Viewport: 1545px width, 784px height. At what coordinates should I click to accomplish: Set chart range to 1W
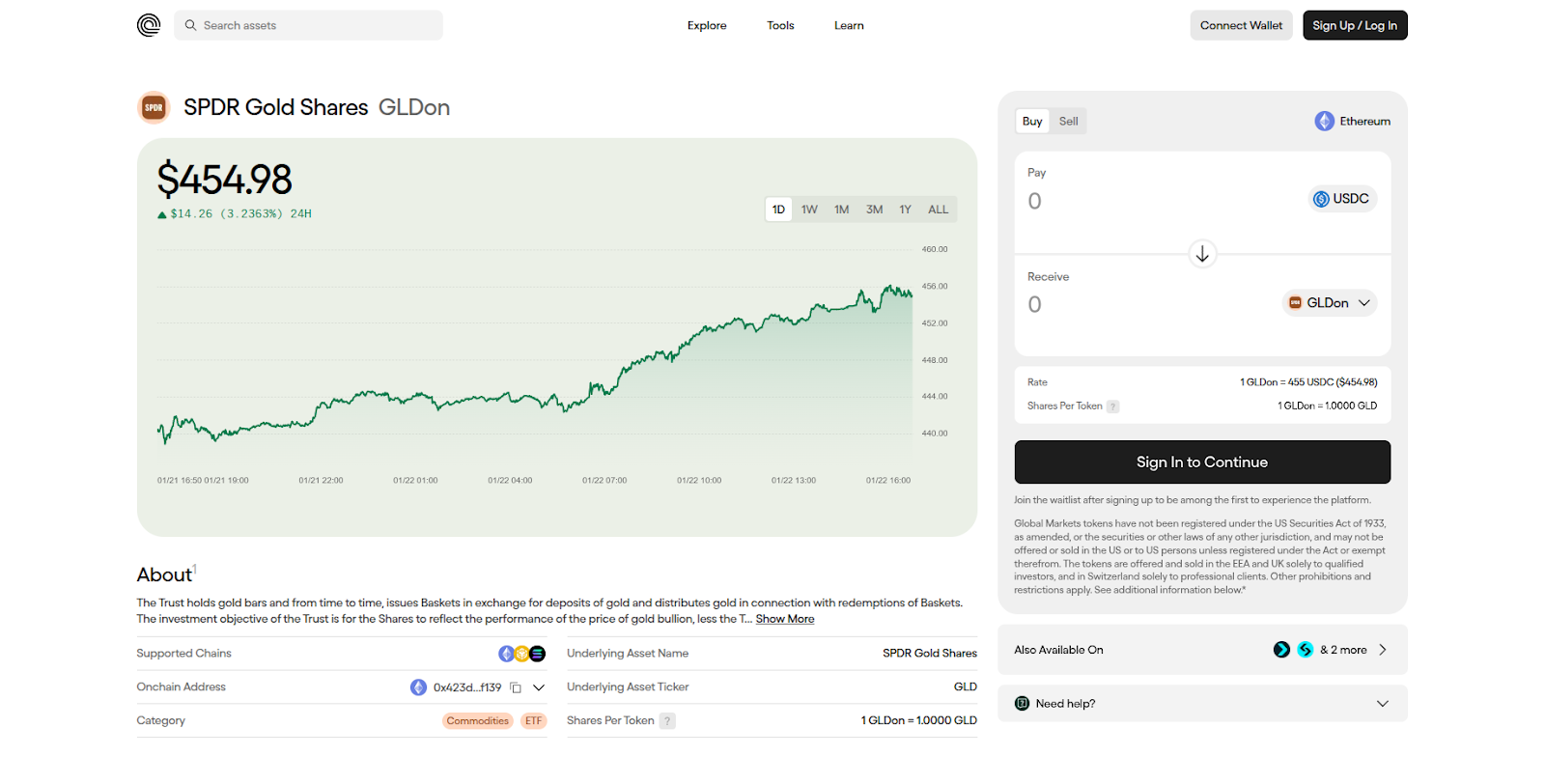click(x=809, y=210)
